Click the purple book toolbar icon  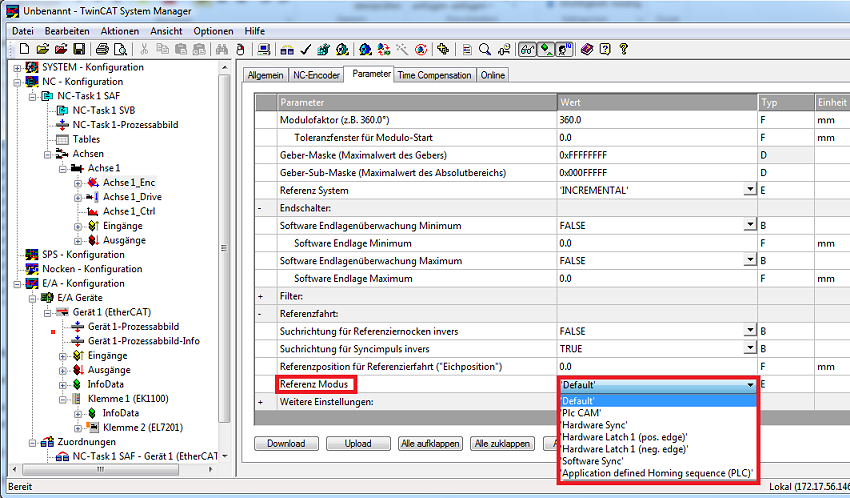coord(587,49)
